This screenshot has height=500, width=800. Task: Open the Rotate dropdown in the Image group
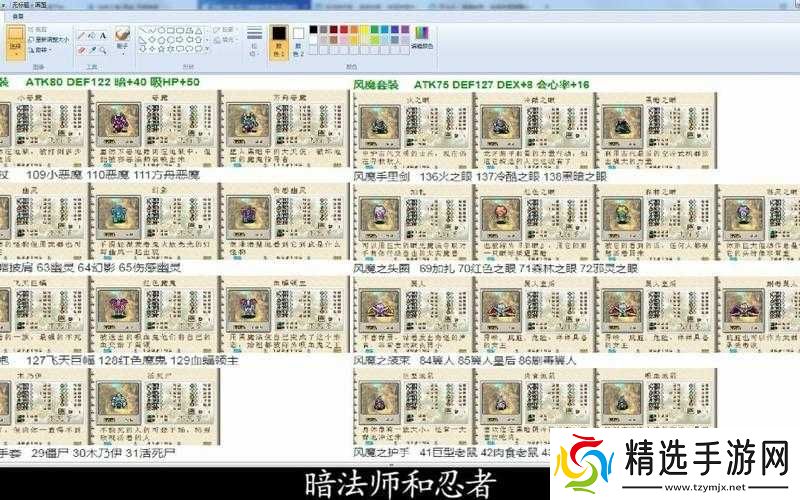coord(41,50)
